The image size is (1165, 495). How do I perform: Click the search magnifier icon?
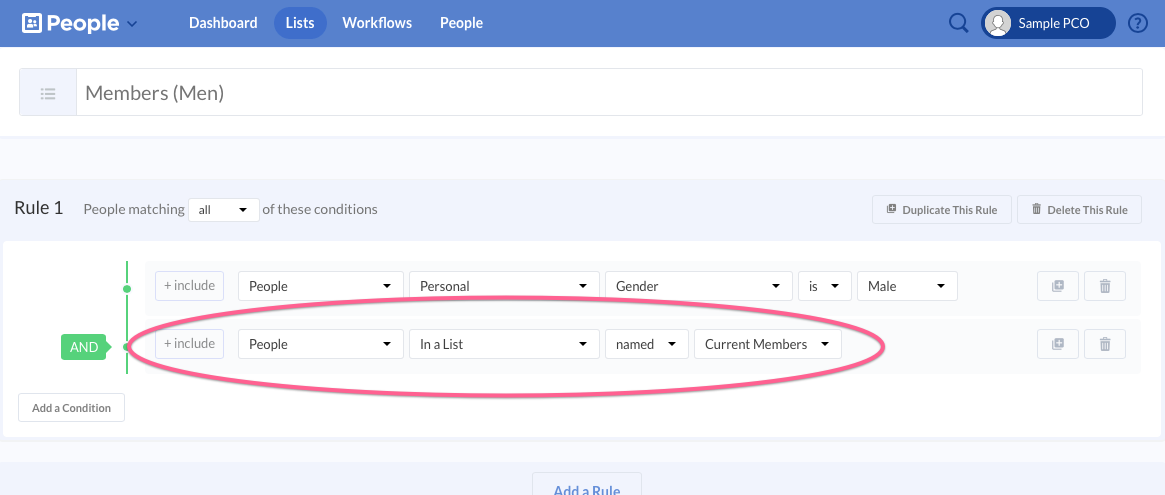click(958, 23)
